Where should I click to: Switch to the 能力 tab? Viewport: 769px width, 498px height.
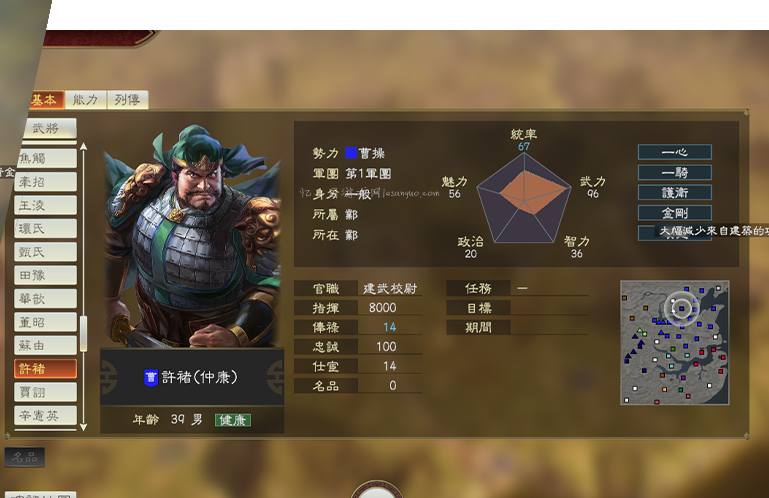click(x=85, y=100)
